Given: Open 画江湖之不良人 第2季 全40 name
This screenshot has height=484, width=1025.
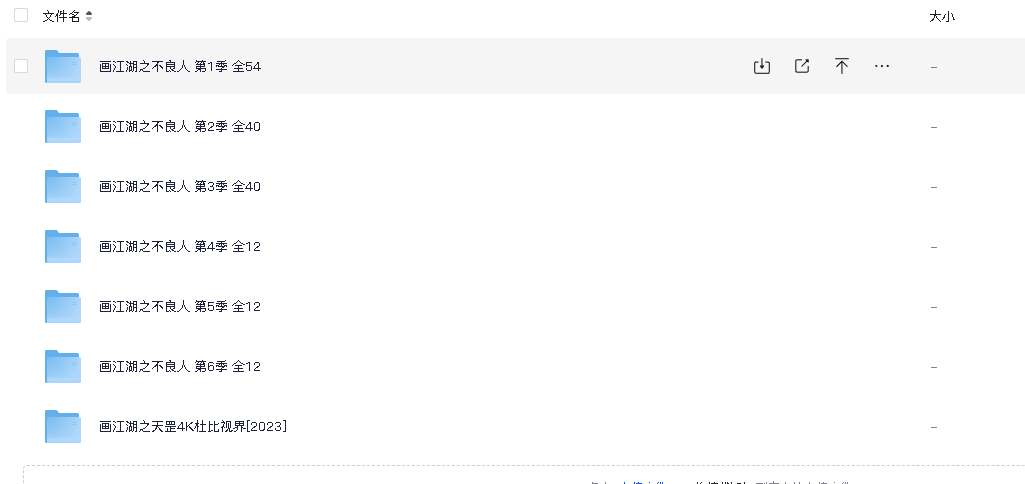Looking at the screenshot, I should (180, 126).
